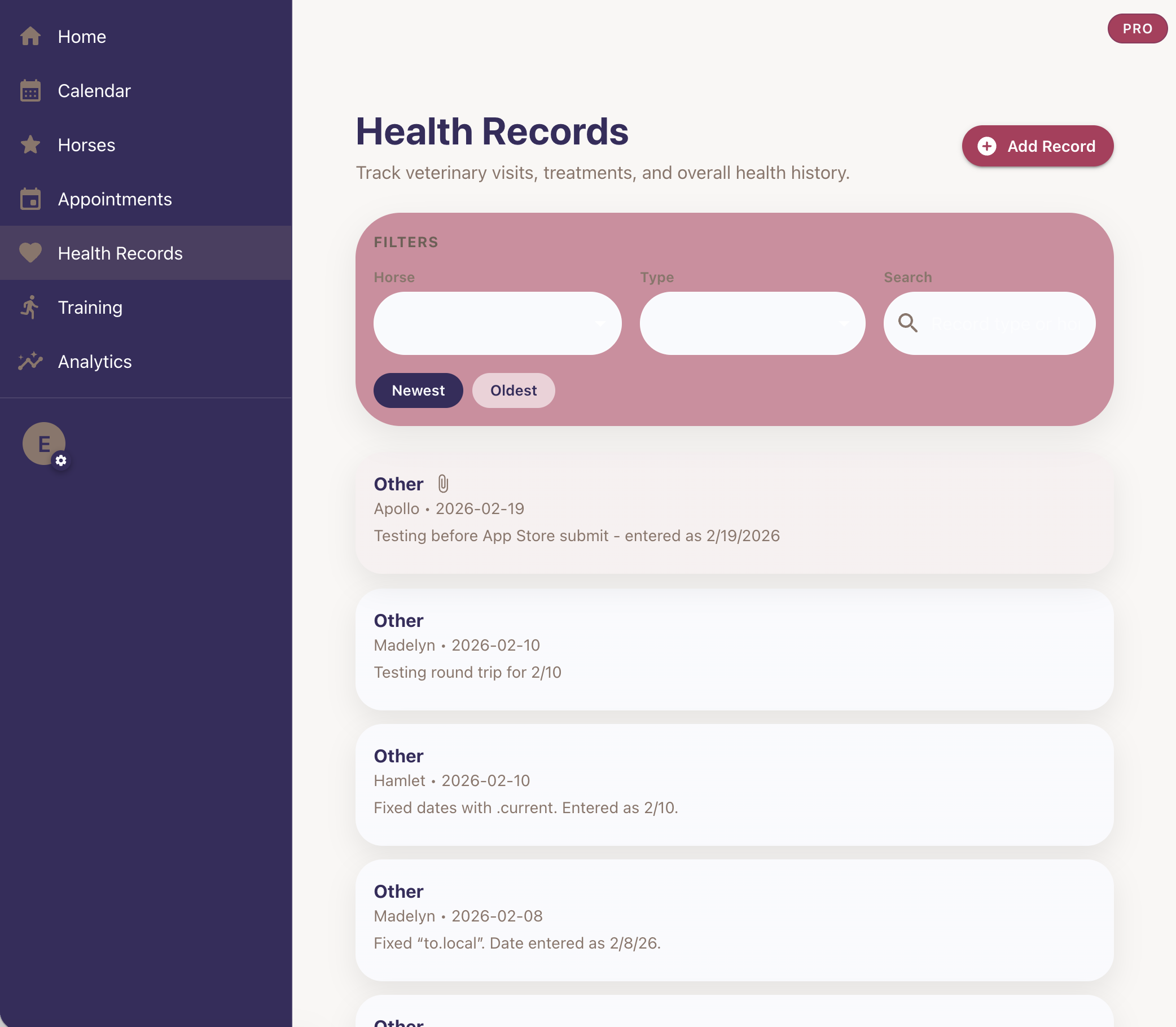This screenshot has width=1176, height=1027.
Task: Click the Home house icon
Action: point(30,37)
